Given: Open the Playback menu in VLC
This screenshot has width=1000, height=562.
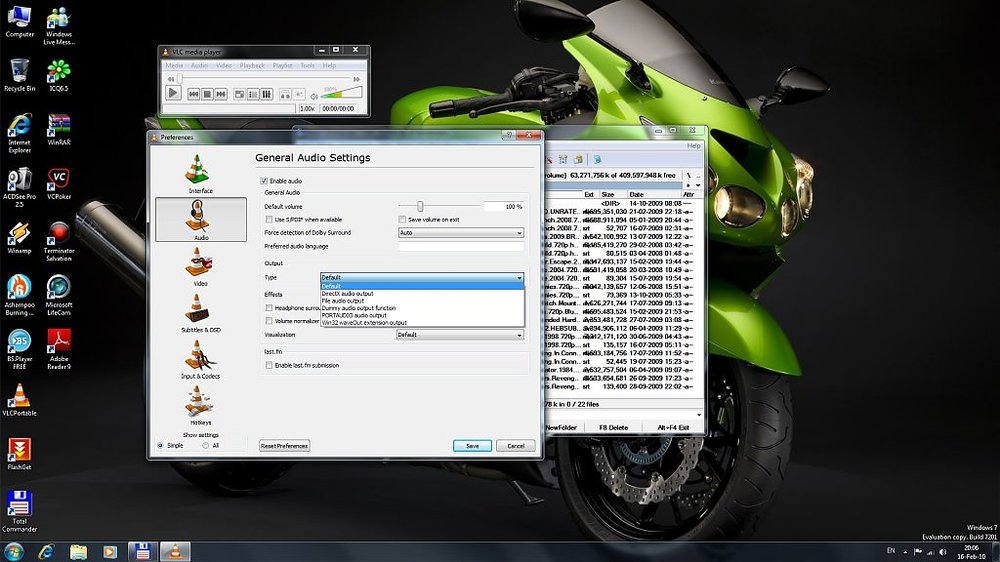Looking at the screenshot, I should (x=252, y=66).
